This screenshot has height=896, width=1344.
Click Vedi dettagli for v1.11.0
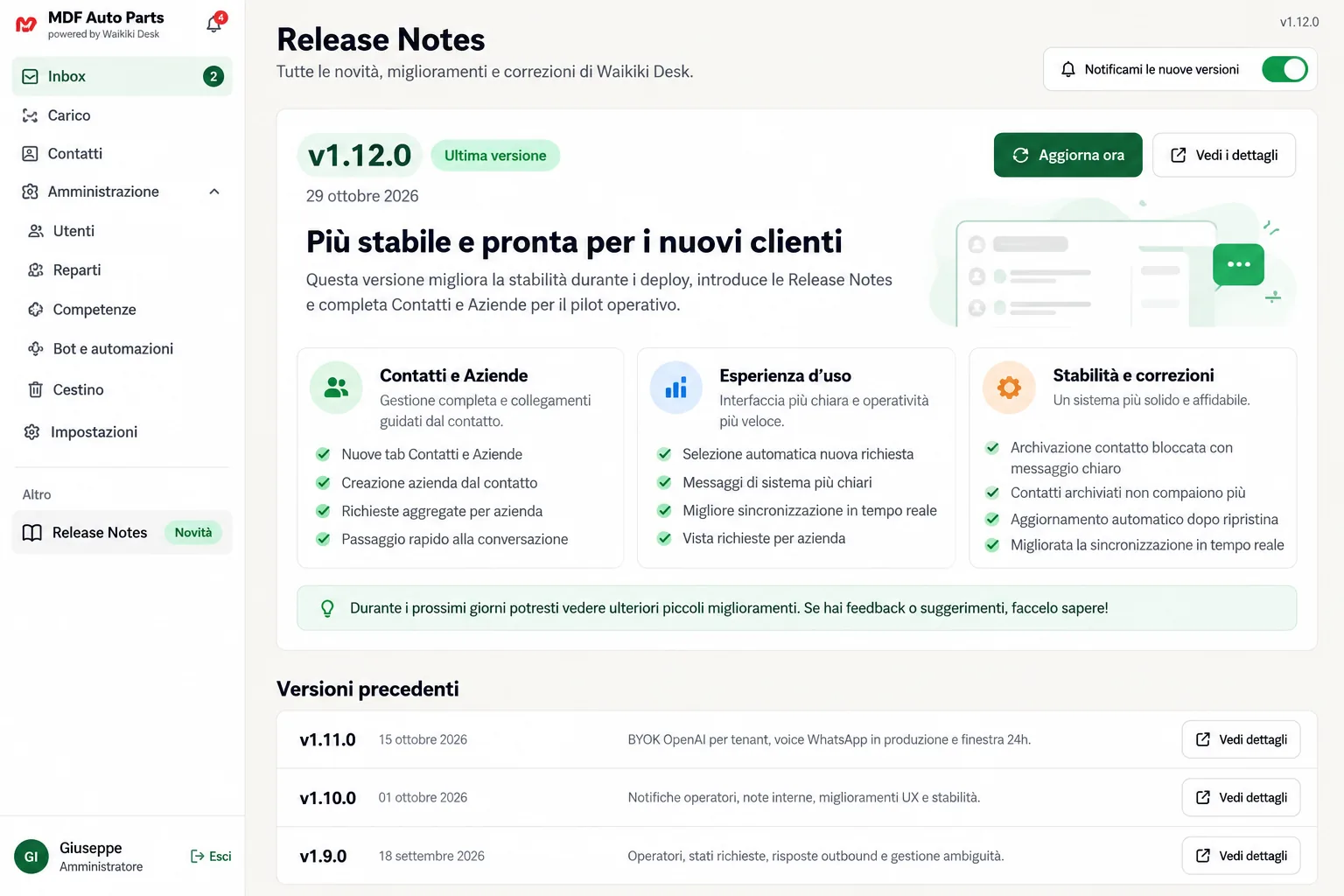(x=1241, y=739)
